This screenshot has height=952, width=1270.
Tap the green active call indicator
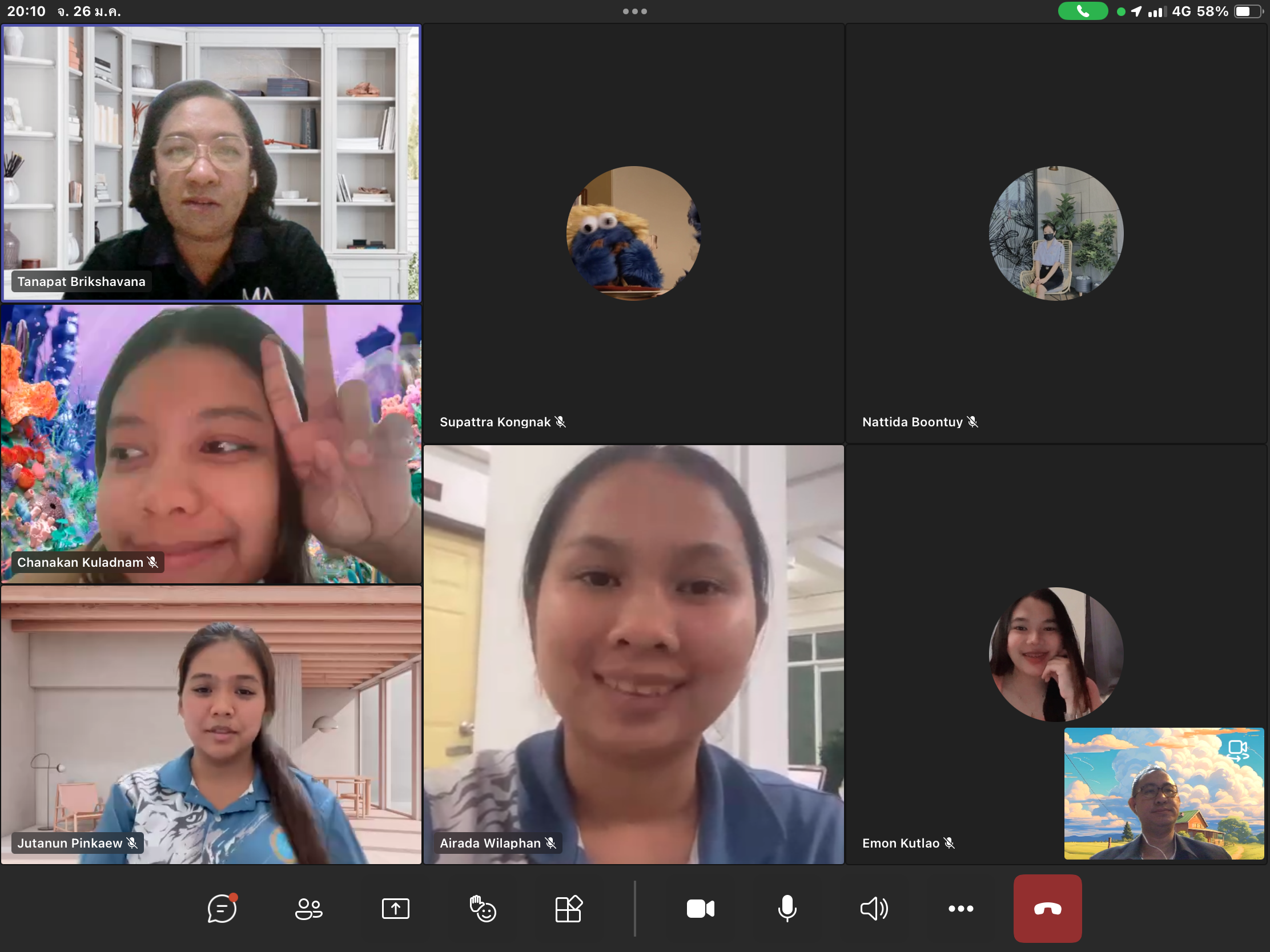[1083, 11]
